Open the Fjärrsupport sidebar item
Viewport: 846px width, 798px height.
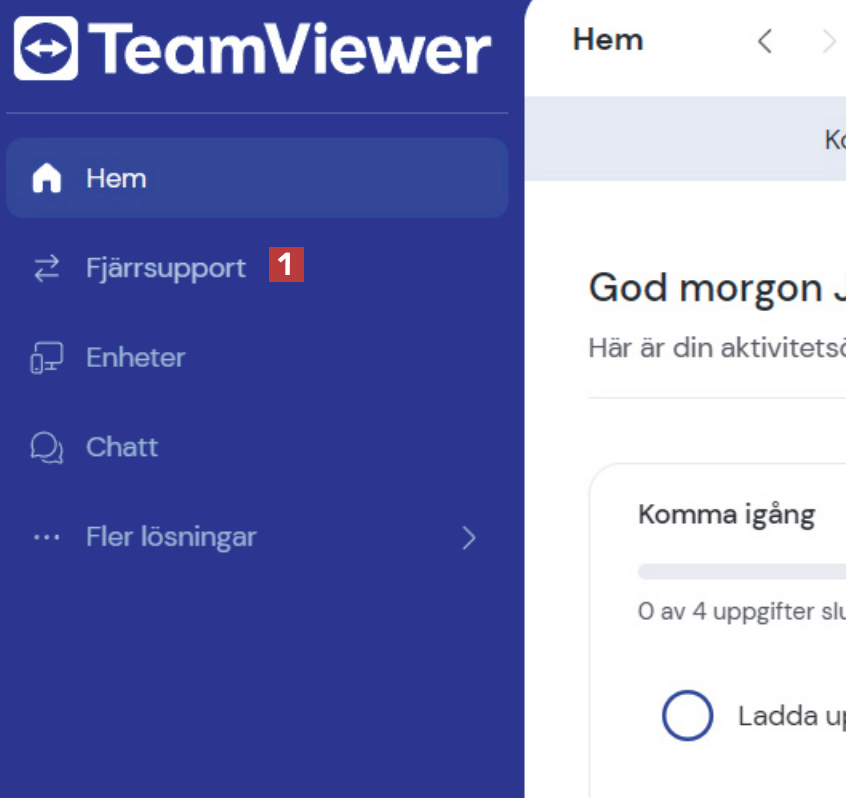[x=257, y=268]
